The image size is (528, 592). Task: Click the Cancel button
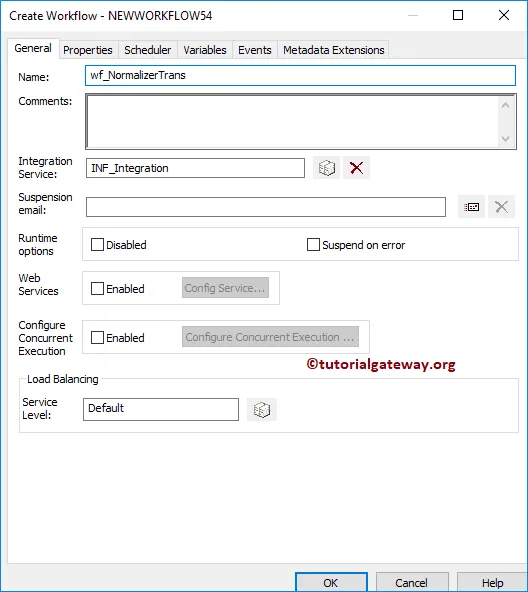(412, 583)
